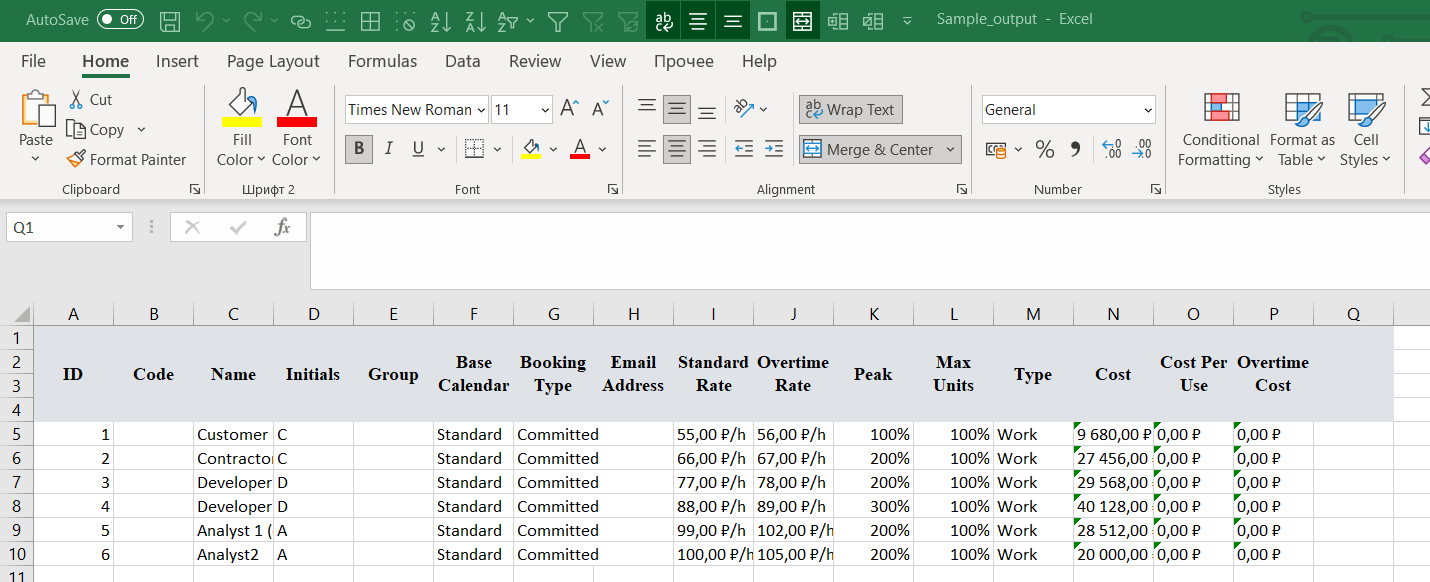The width and height of the screenshot is (1430, 582).
Task: Open the Format Painter
Action: 126,159
